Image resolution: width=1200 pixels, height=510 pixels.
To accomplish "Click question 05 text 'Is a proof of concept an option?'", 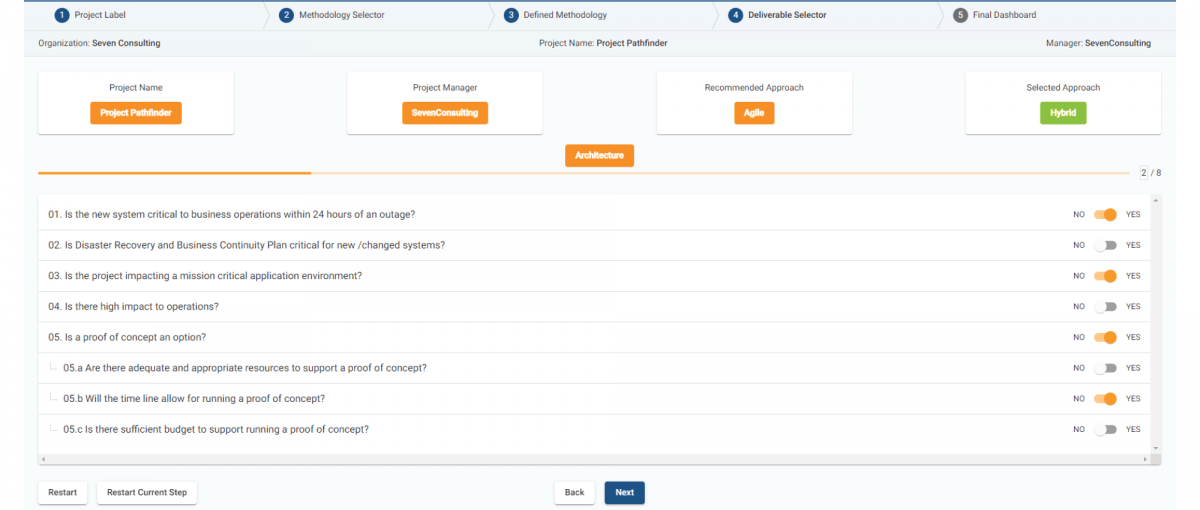I will 127,337.
